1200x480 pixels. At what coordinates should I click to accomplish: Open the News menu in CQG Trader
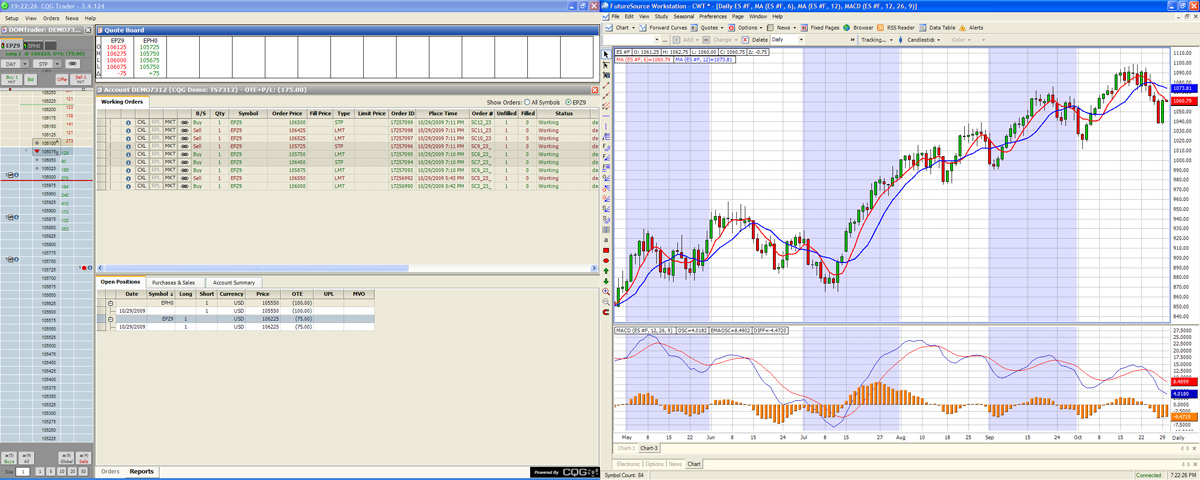[x=72, y=18]
